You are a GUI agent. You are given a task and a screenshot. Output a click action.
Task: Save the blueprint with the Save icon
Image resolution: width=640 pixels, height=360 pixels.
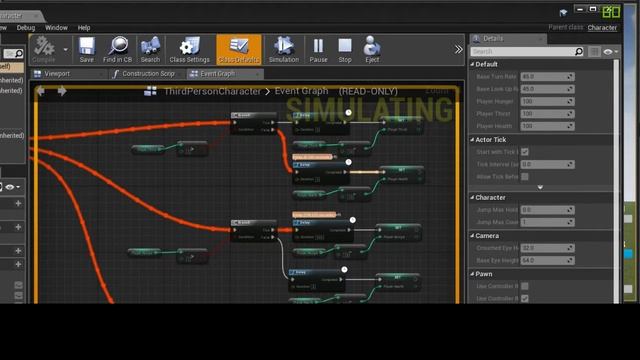click(x=87, y=50)
